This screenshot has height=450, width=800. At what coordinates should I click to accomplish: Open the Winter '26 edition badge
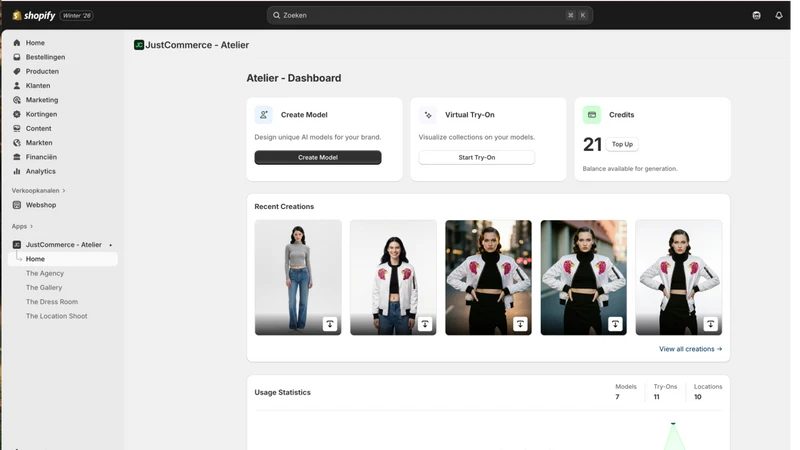[x=77, y=15]
